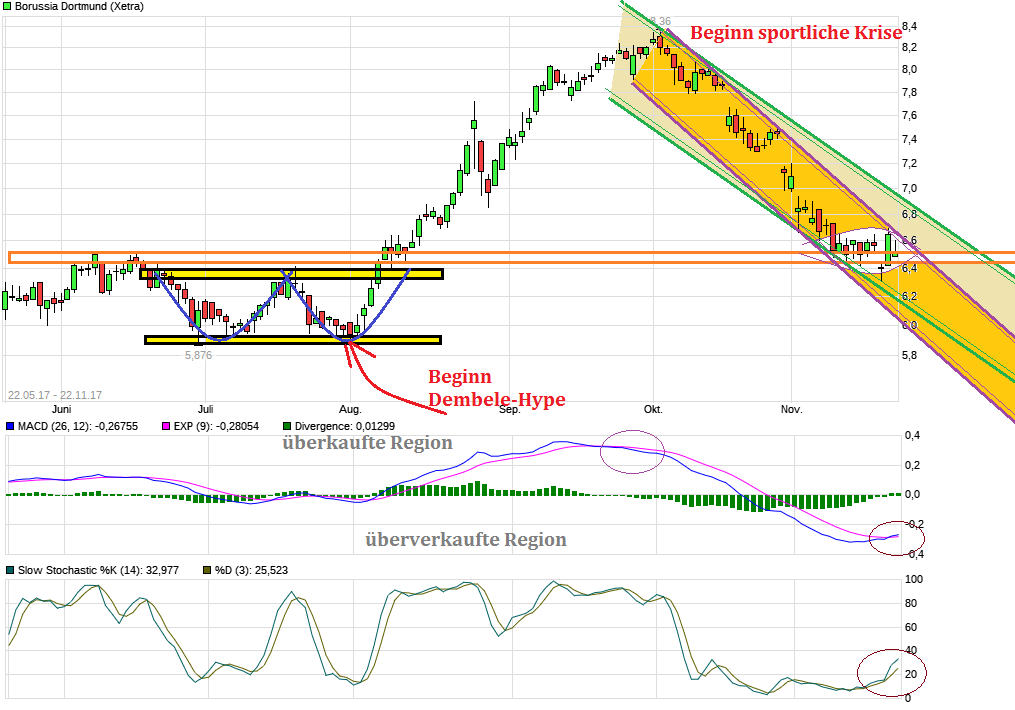Select 'Slow Stochastic %K (14): 32,977' legend text
1015x710 pixels.
[x=98, y=570]
